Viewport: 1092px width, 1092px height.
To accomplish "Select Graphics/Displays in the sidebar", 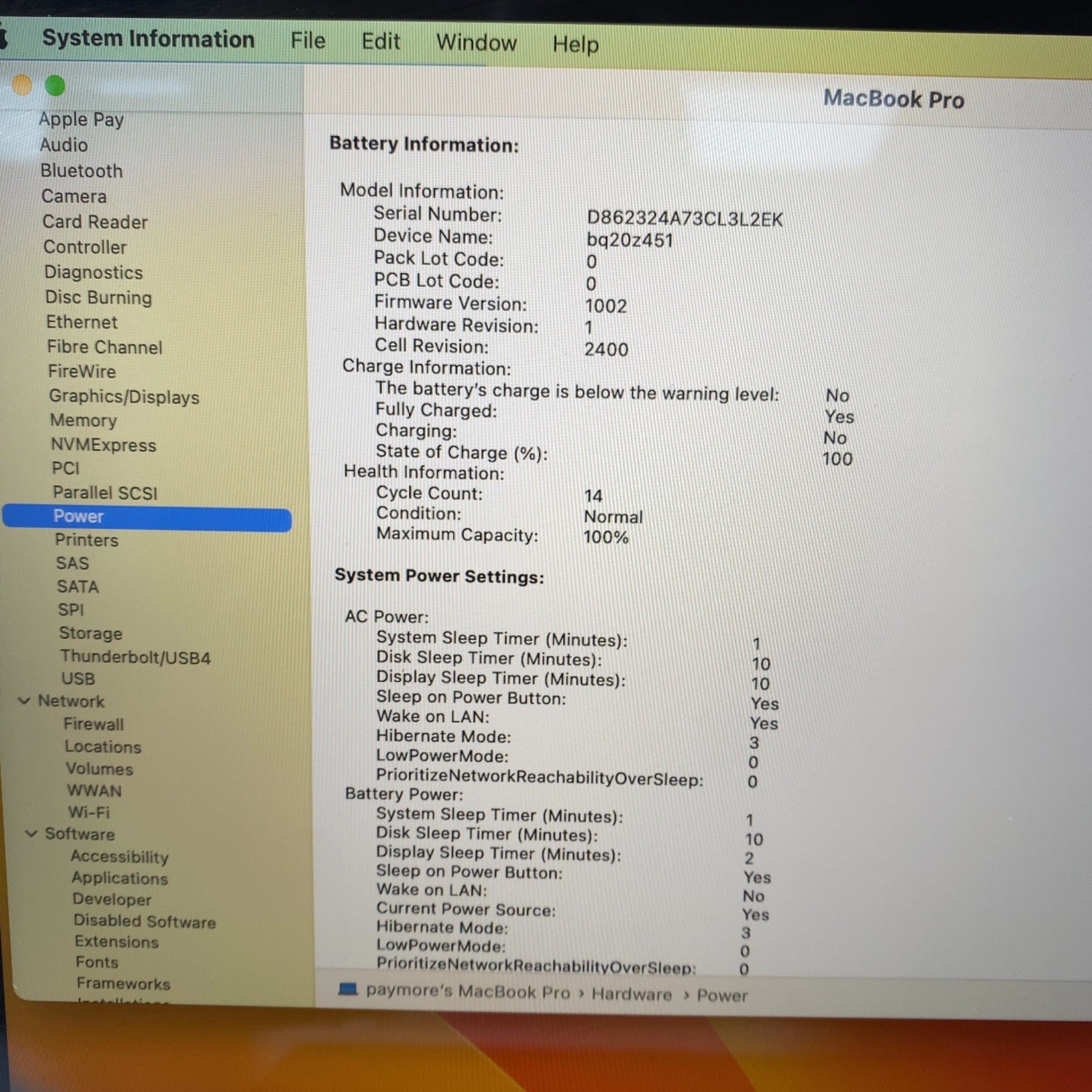I will click(x=124, y=397).
